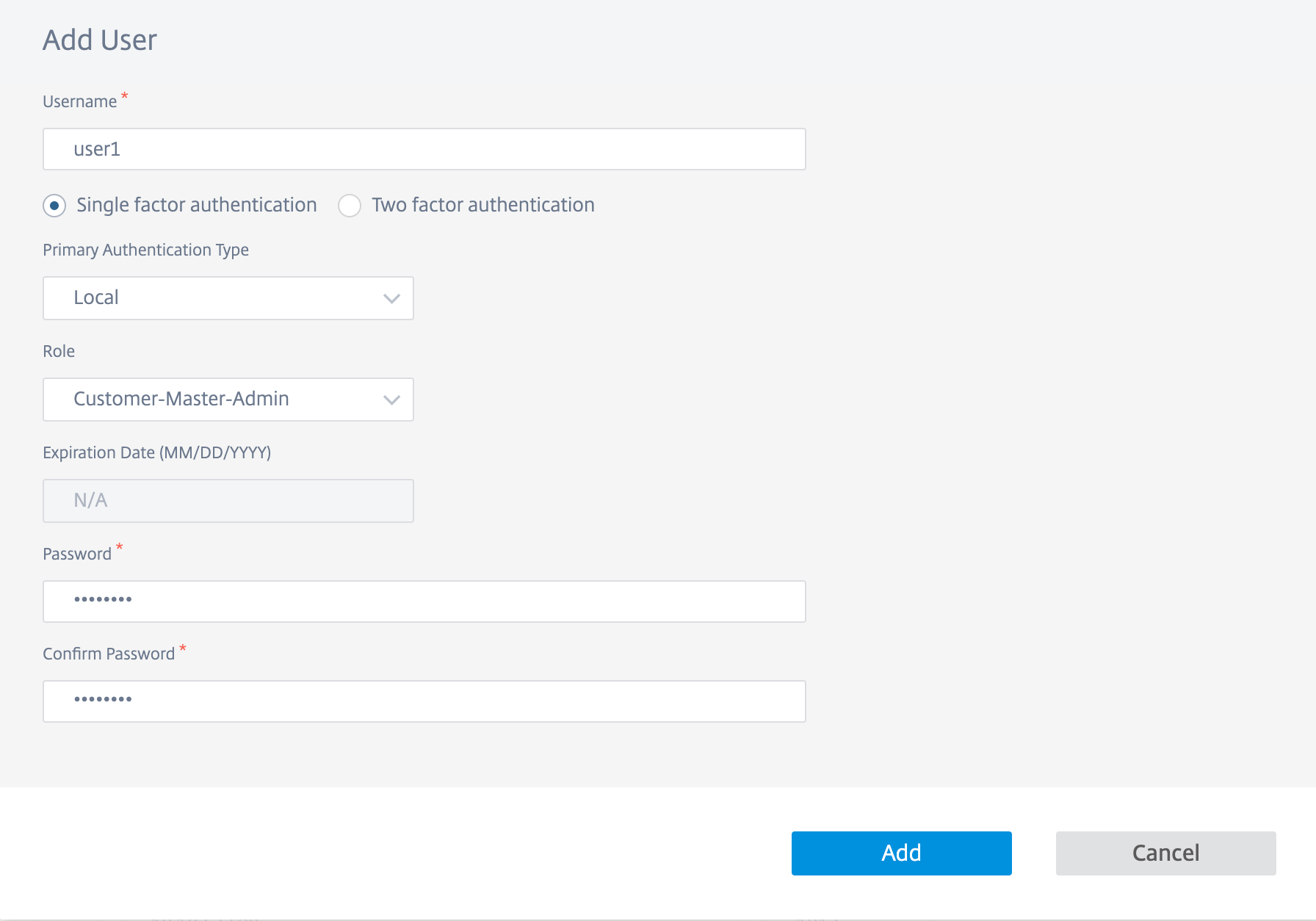The width and height of the screenshot is (1316, 921).
Task: Open the Primary Authentication Type dropdown
Action: 228,298
